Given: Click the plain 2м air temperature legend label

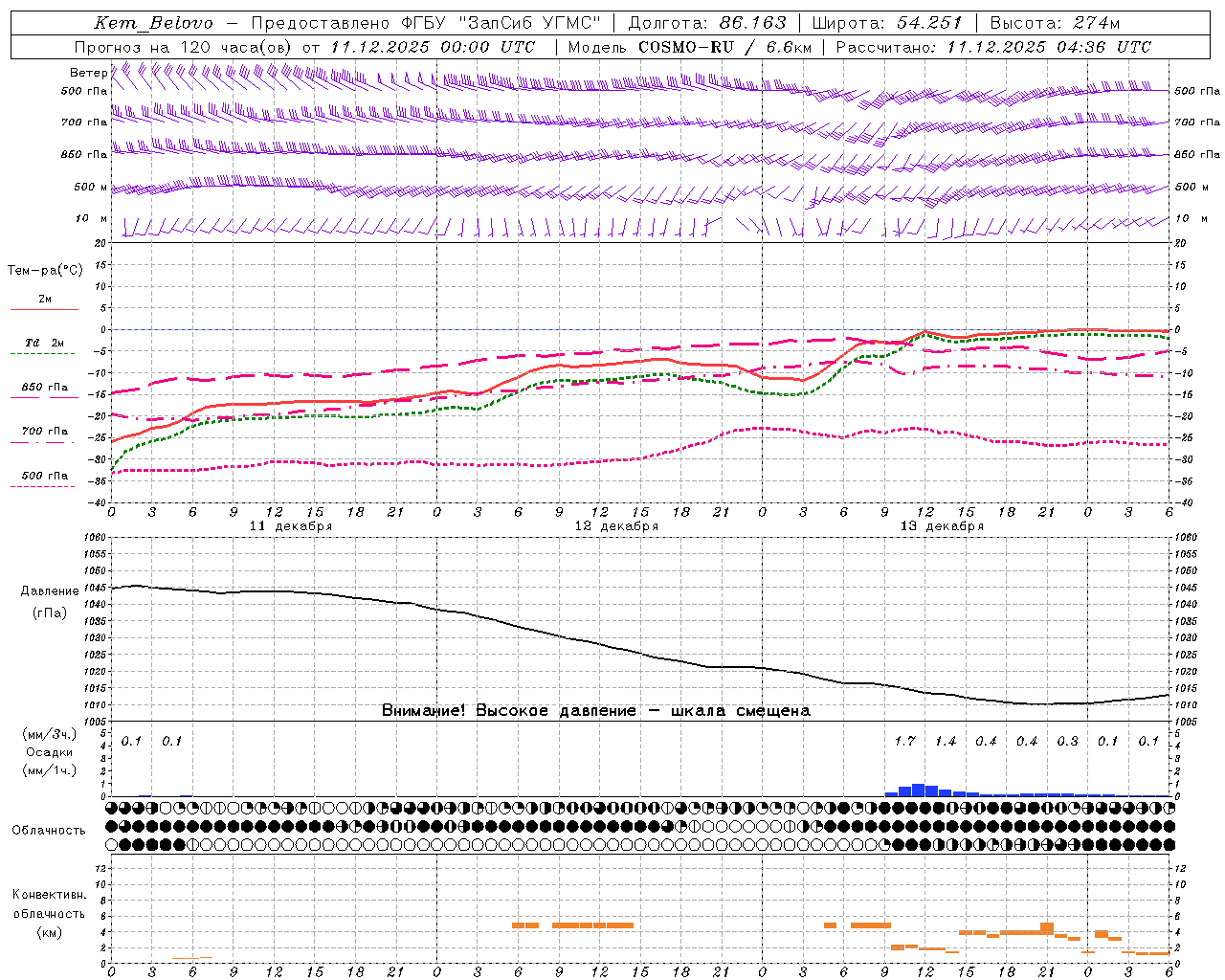Looking at the screenshot, I should pyautogui.click(x=45, y=299).
